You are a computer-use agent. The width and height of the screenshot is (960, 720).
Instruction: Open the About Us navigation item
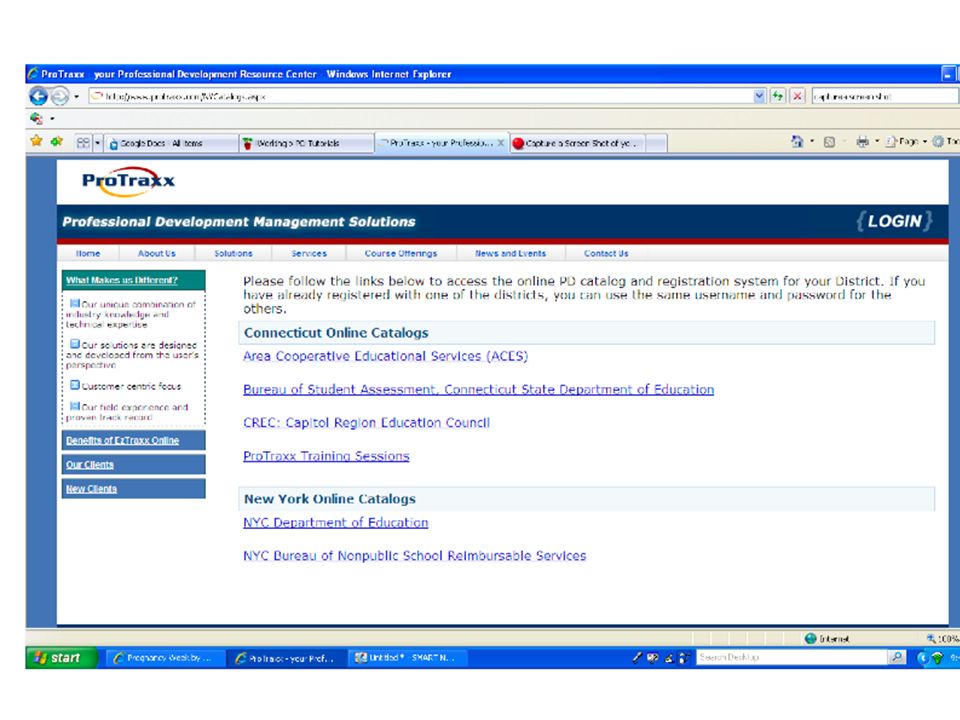tap(157, 253)
